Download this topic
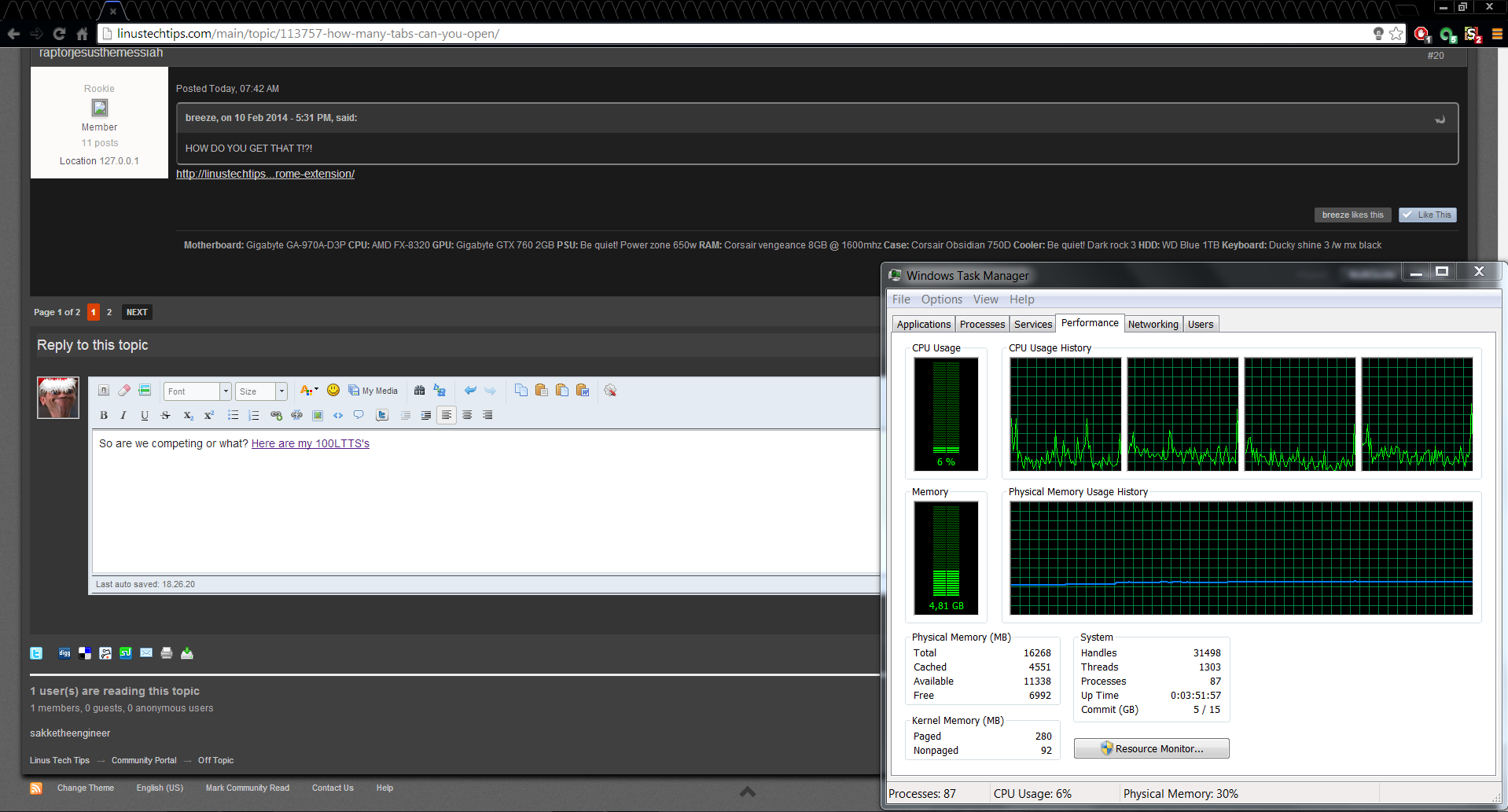 [x=187, y=653]
